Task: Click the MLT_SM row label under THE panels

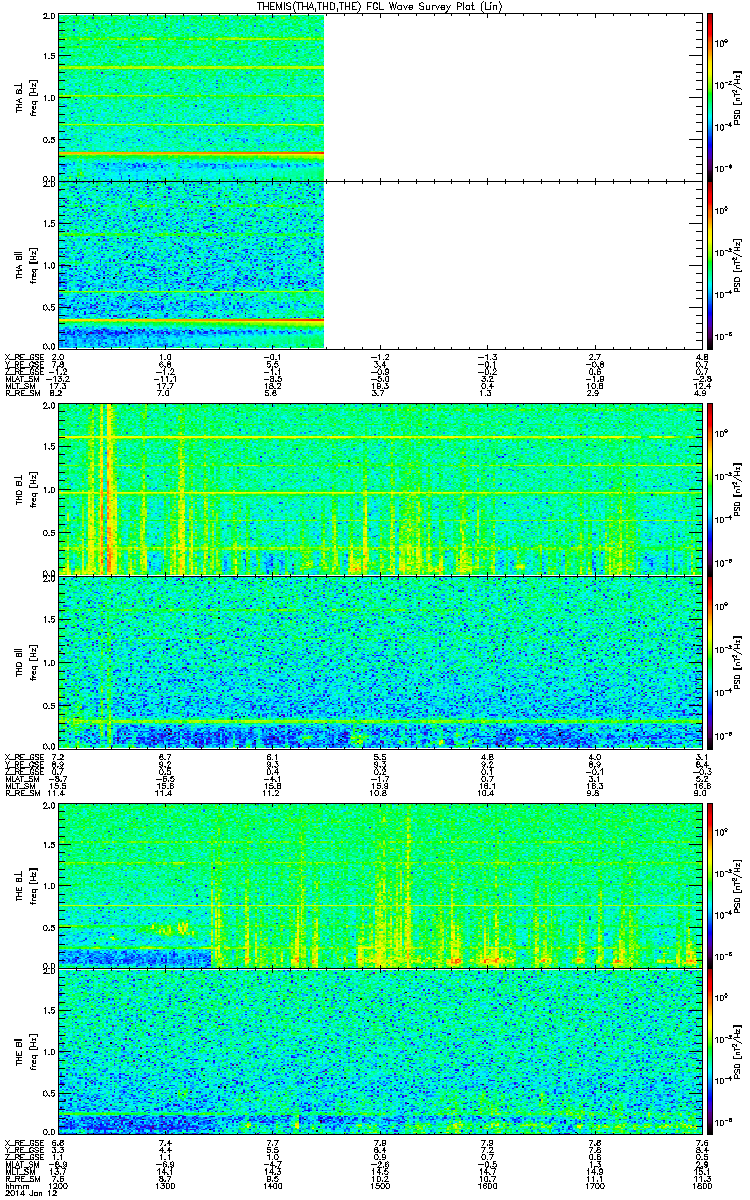Action: 18,1171
